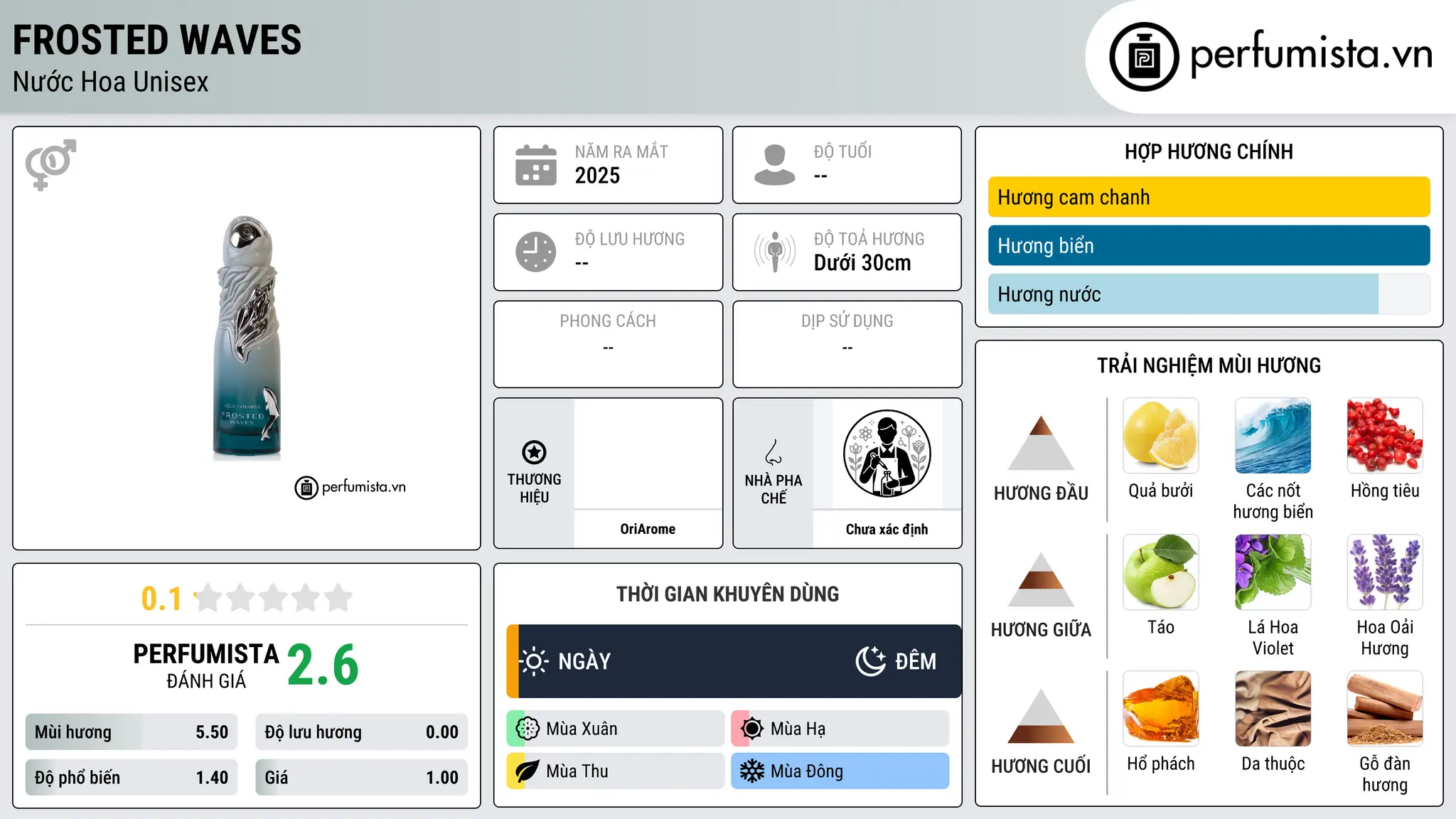Click the Lá Hoa Violet note image
The image size is (1456, 819).
(x=1273, y=572)
